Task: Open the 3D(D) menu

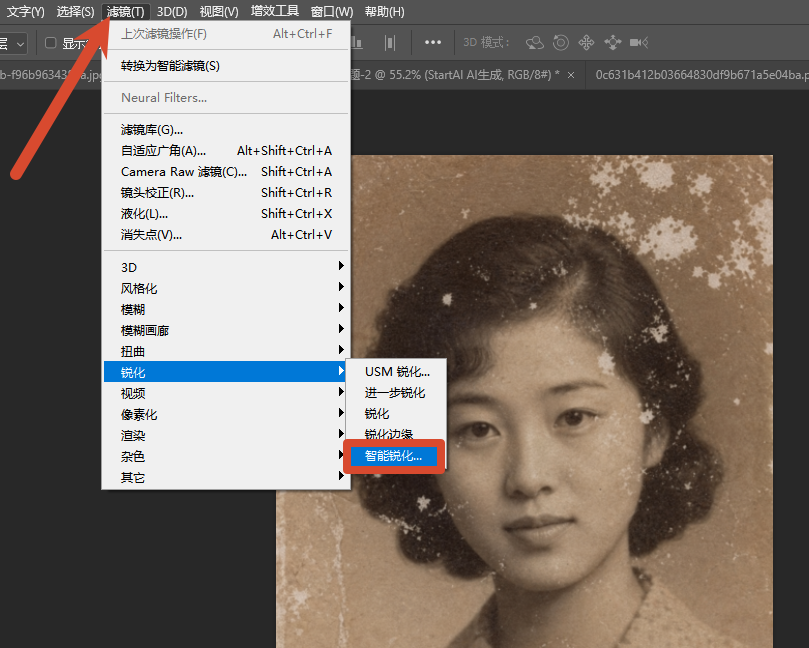Action: pyautogui.click(x=172, y=11)
